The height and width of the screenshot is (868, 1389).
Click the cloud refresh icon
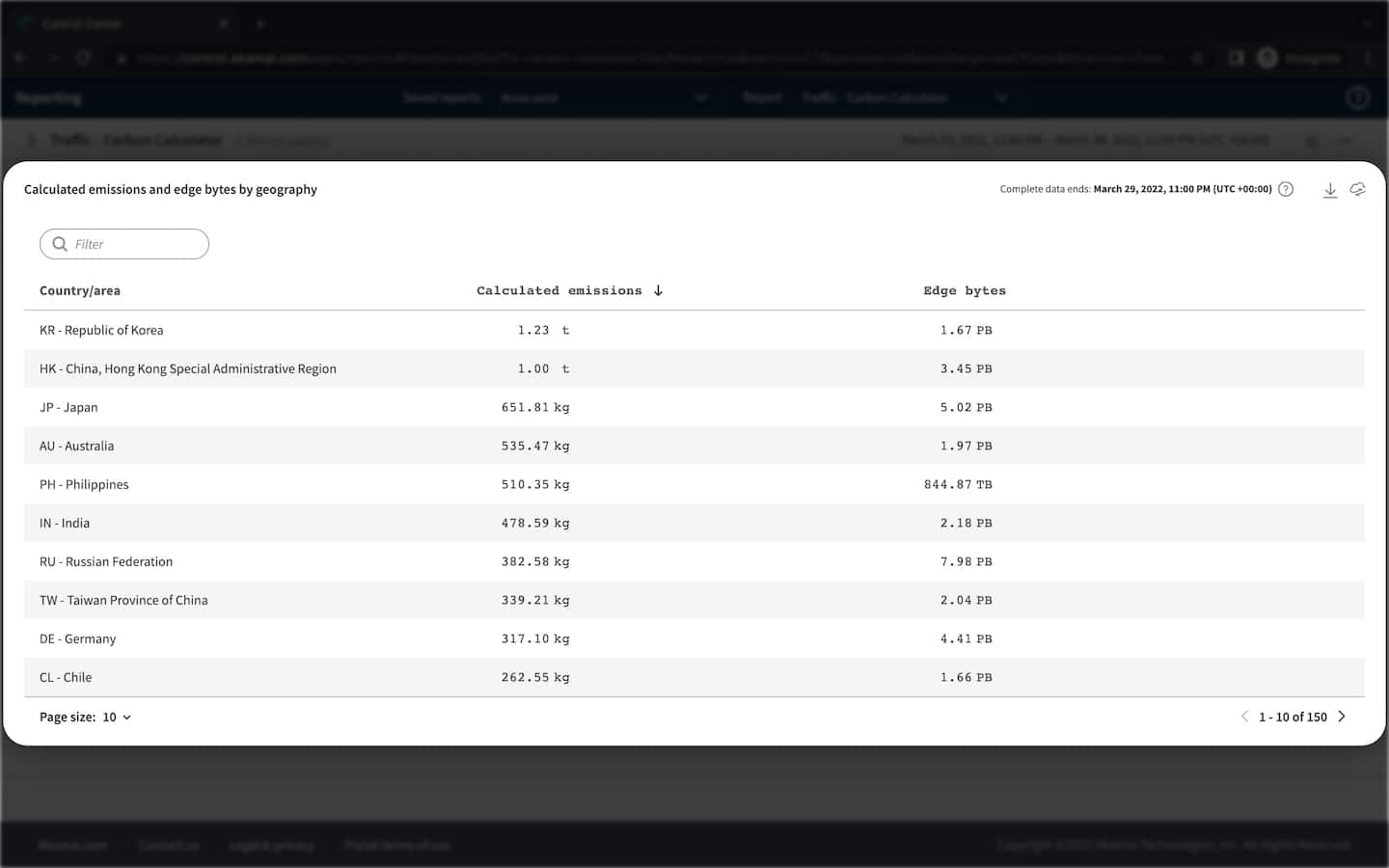(x=1357, y=190)
